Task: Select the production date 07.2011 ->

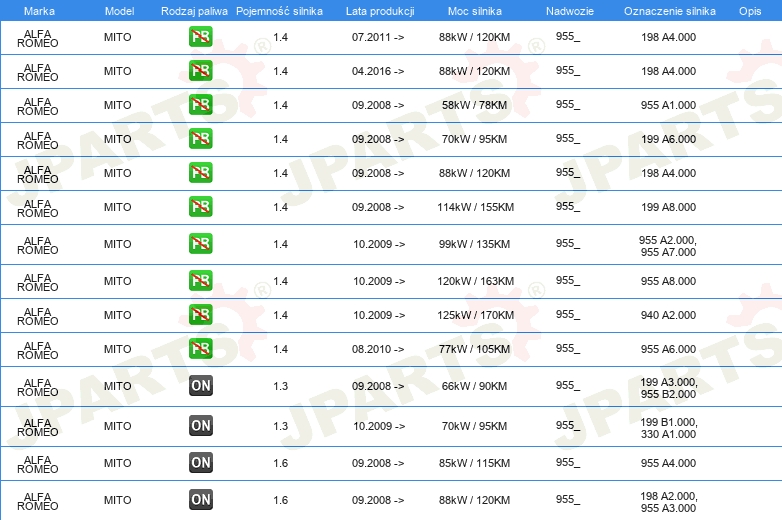Action: [378, 37]
